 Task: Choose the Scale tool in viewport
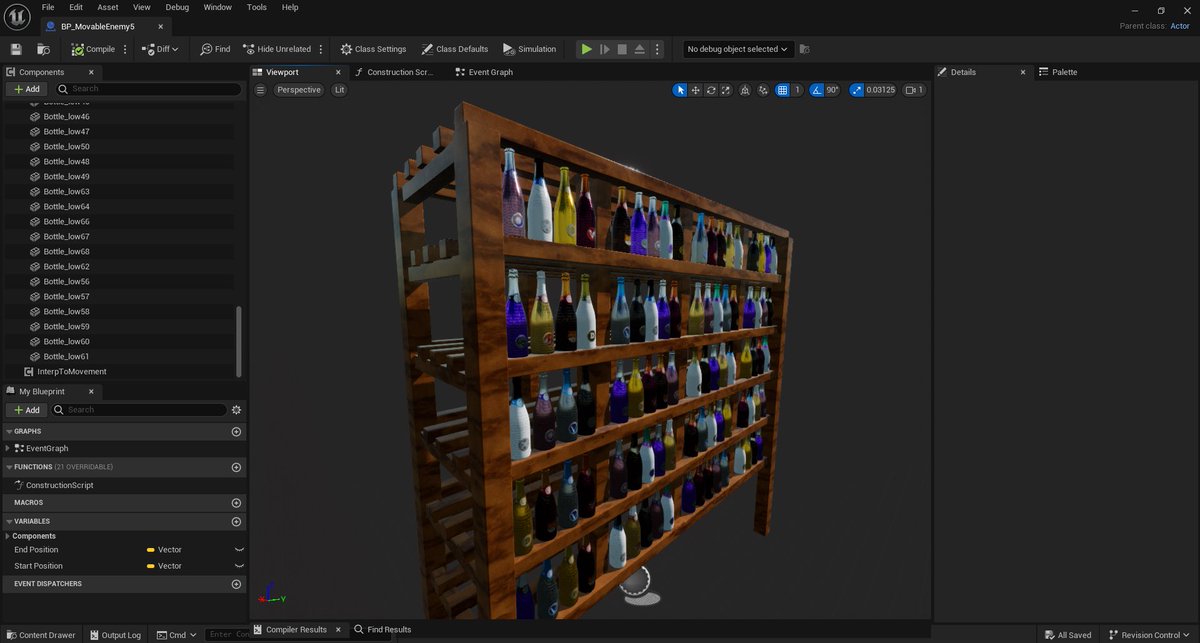pyautogui.click(x=726, y=90)
